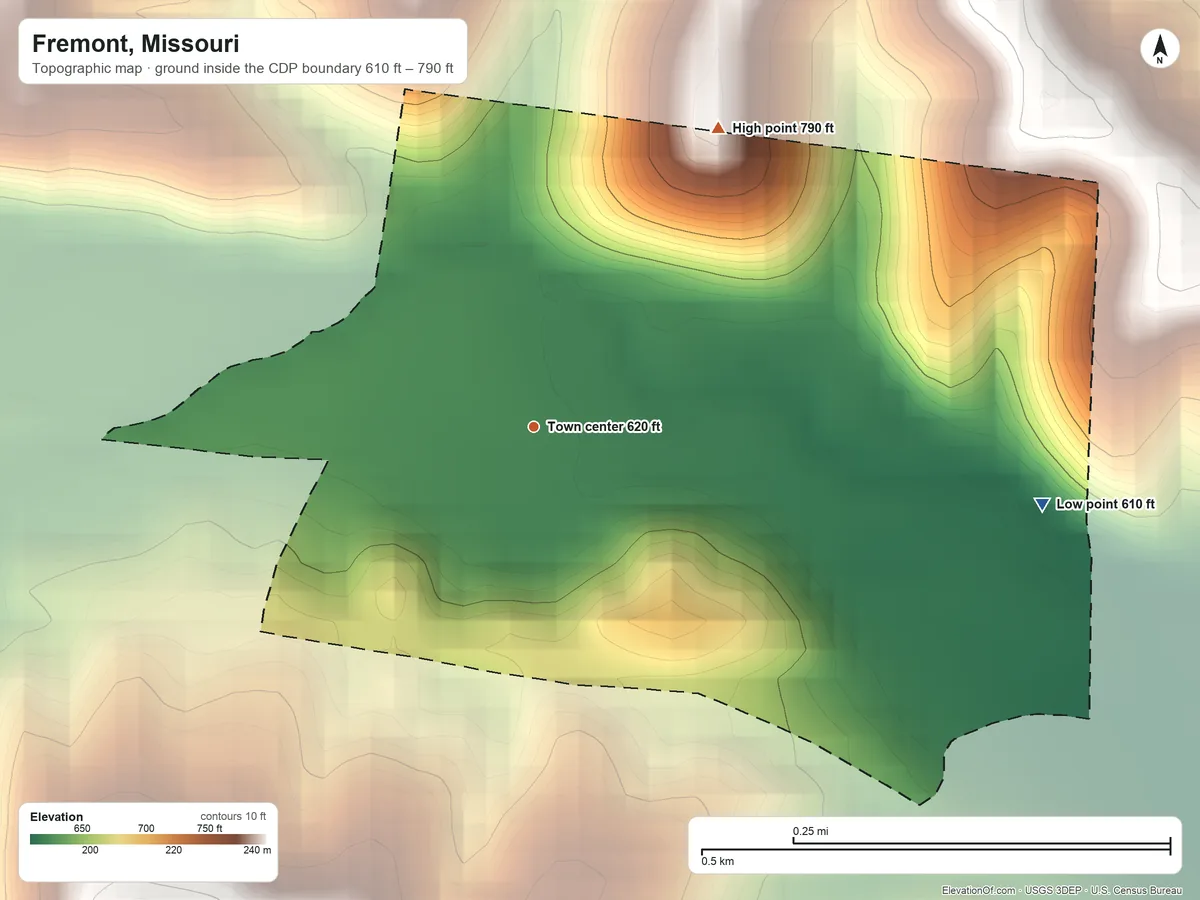The width and height of the screenshot is (1200, 900).
Task: Click the '220' meter legend label
Action: click(174, 851)
